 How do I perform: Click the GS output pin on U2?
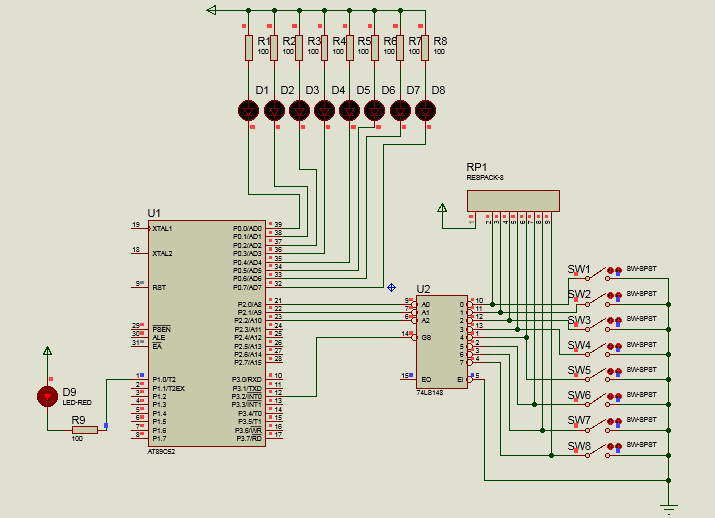pyautogui.click(x=411, y=335)
